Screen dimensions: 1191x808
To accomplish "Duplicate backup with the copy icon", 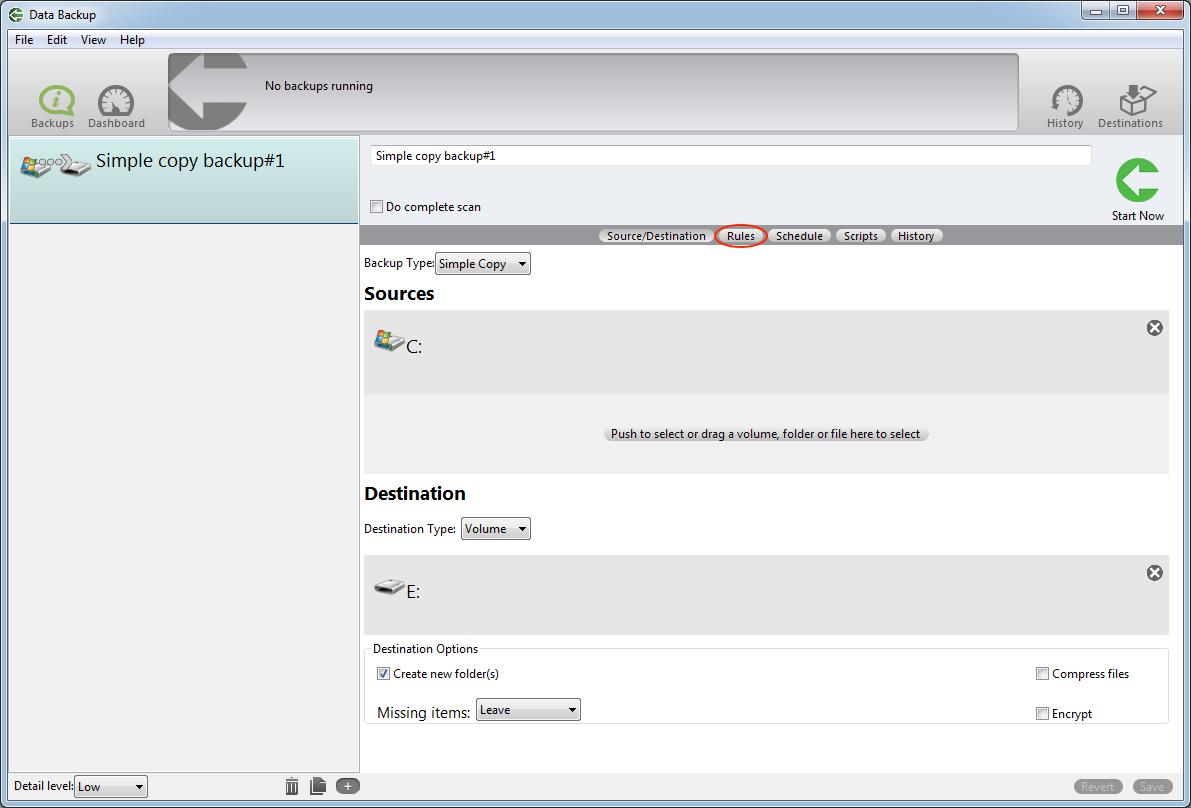I will [318, 786].
